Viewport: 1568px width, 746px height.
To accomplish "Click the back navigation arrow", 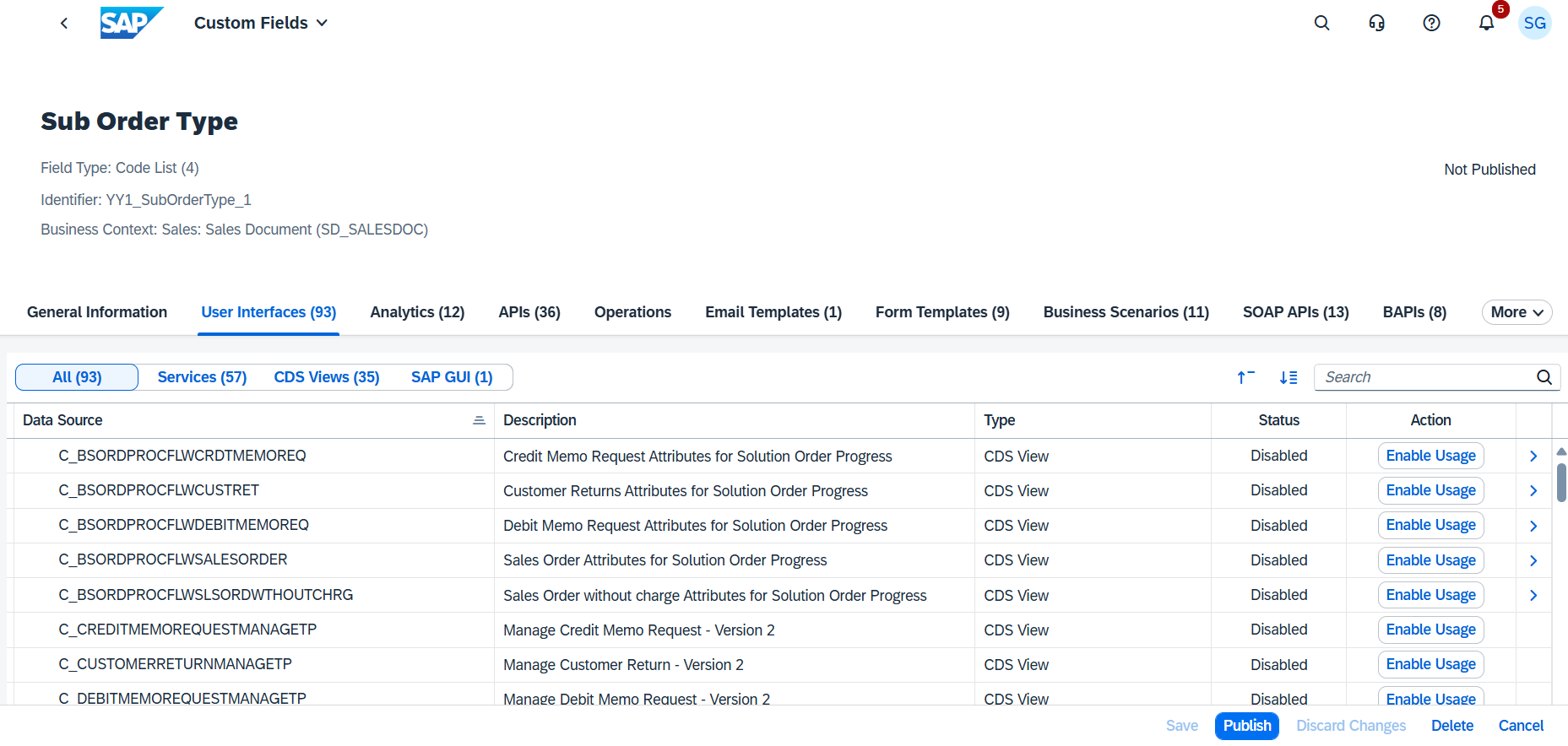I will click(64, 23).
